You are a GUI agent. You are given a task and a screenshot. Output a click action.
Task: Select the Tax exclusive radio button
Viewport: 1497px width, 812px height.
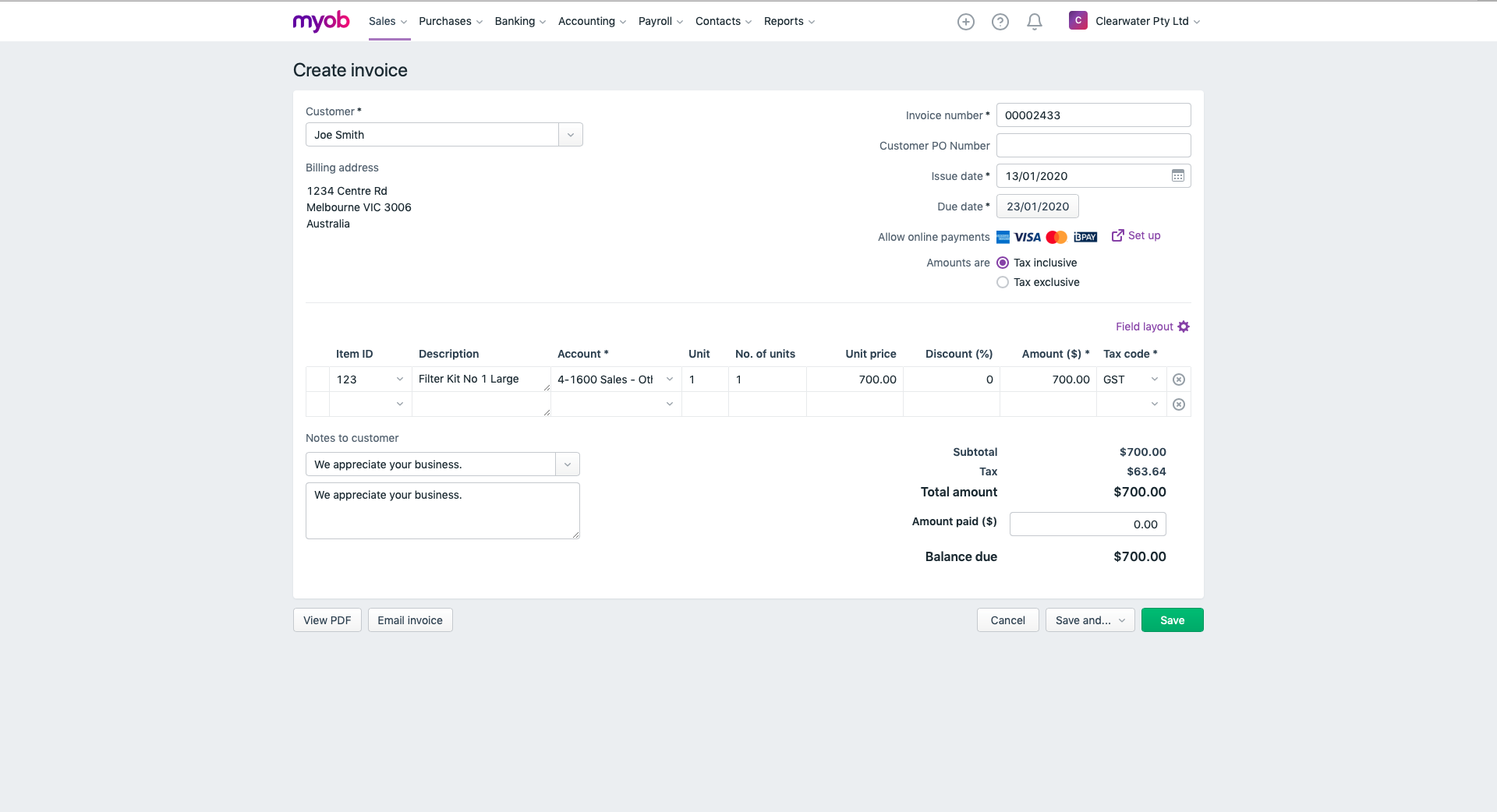coord(1002,282)
